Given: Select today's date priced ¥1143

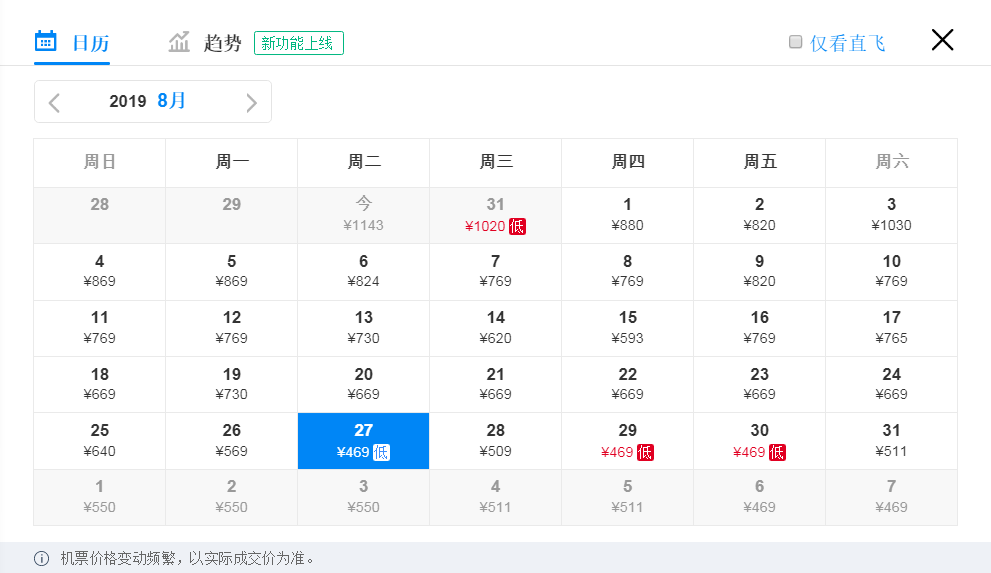Looking at the screenshot, I should pos(363,215).
